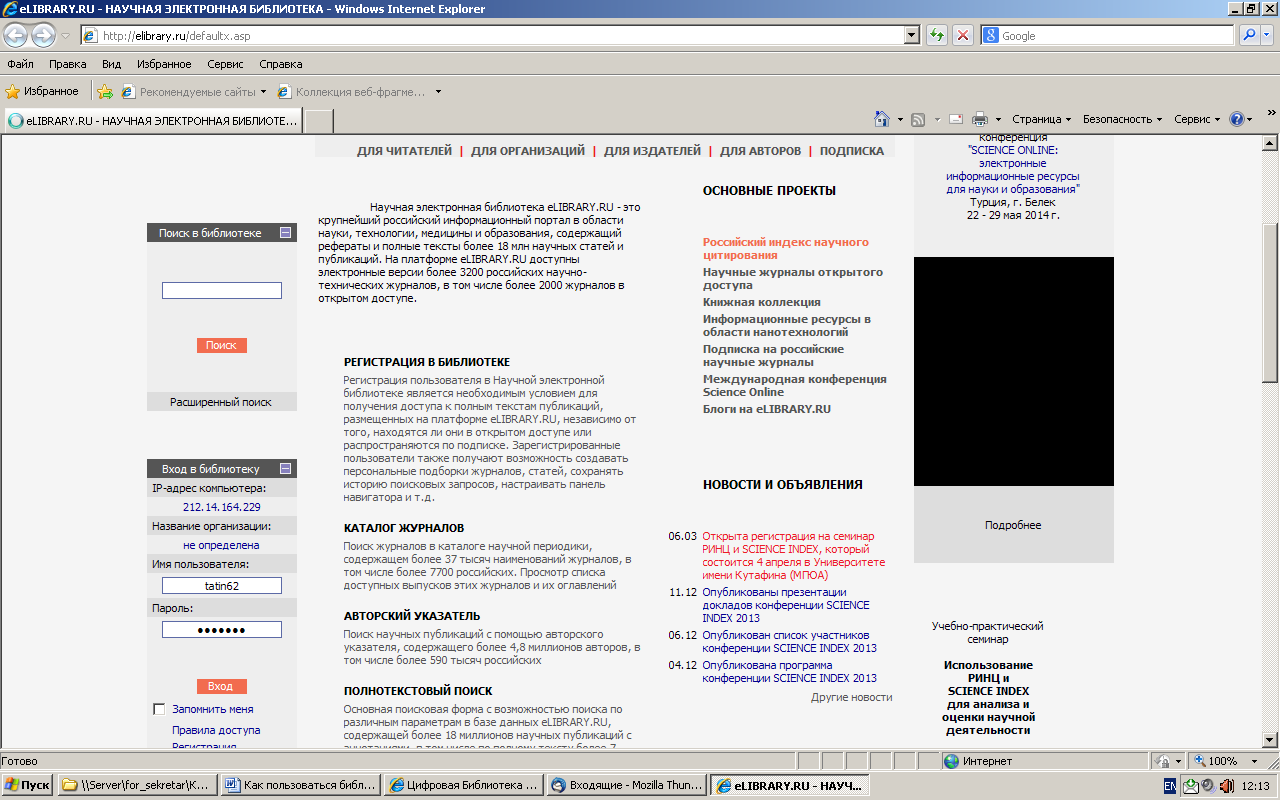
Task: Click the library search text field
Action: (222, 291)
